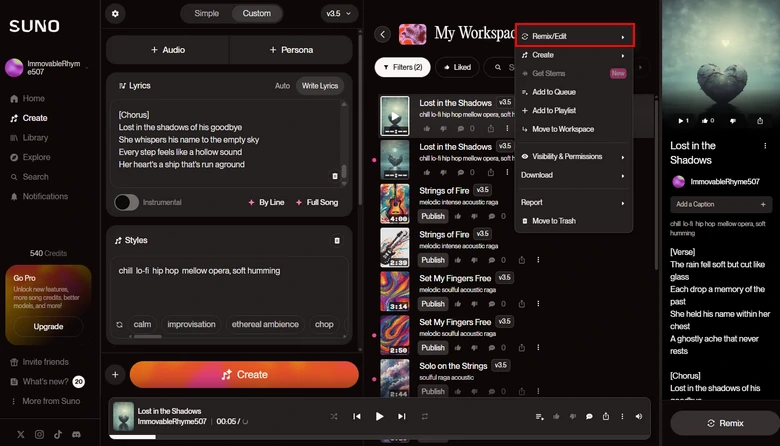The height and width of the screenshot is (446, 780).
Task: Click the style tags horizontal scrollbar
Action: click(147, 337)
